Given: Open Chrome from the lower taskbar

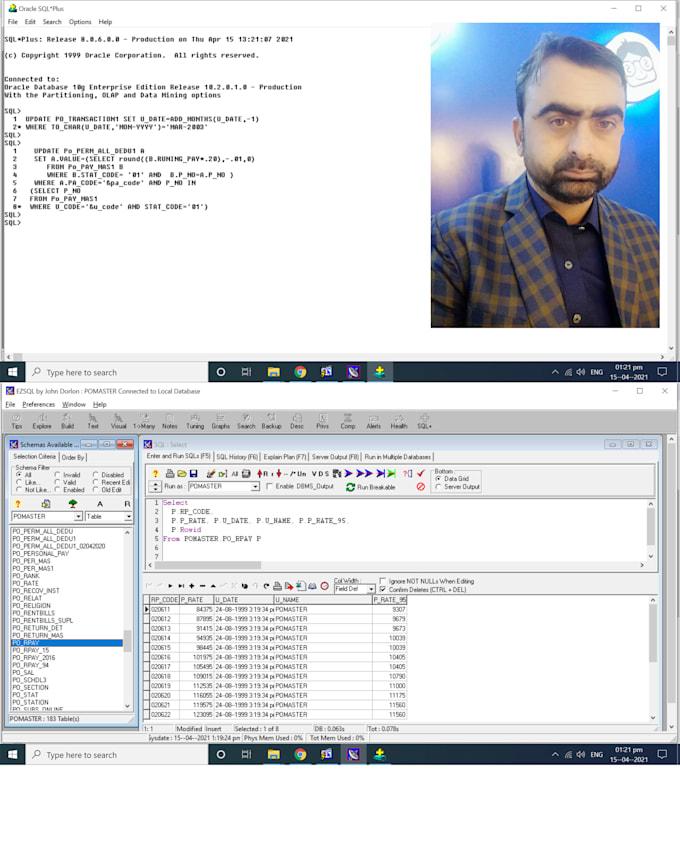Looking at the screenshot, I should click(x=300, y=755).
